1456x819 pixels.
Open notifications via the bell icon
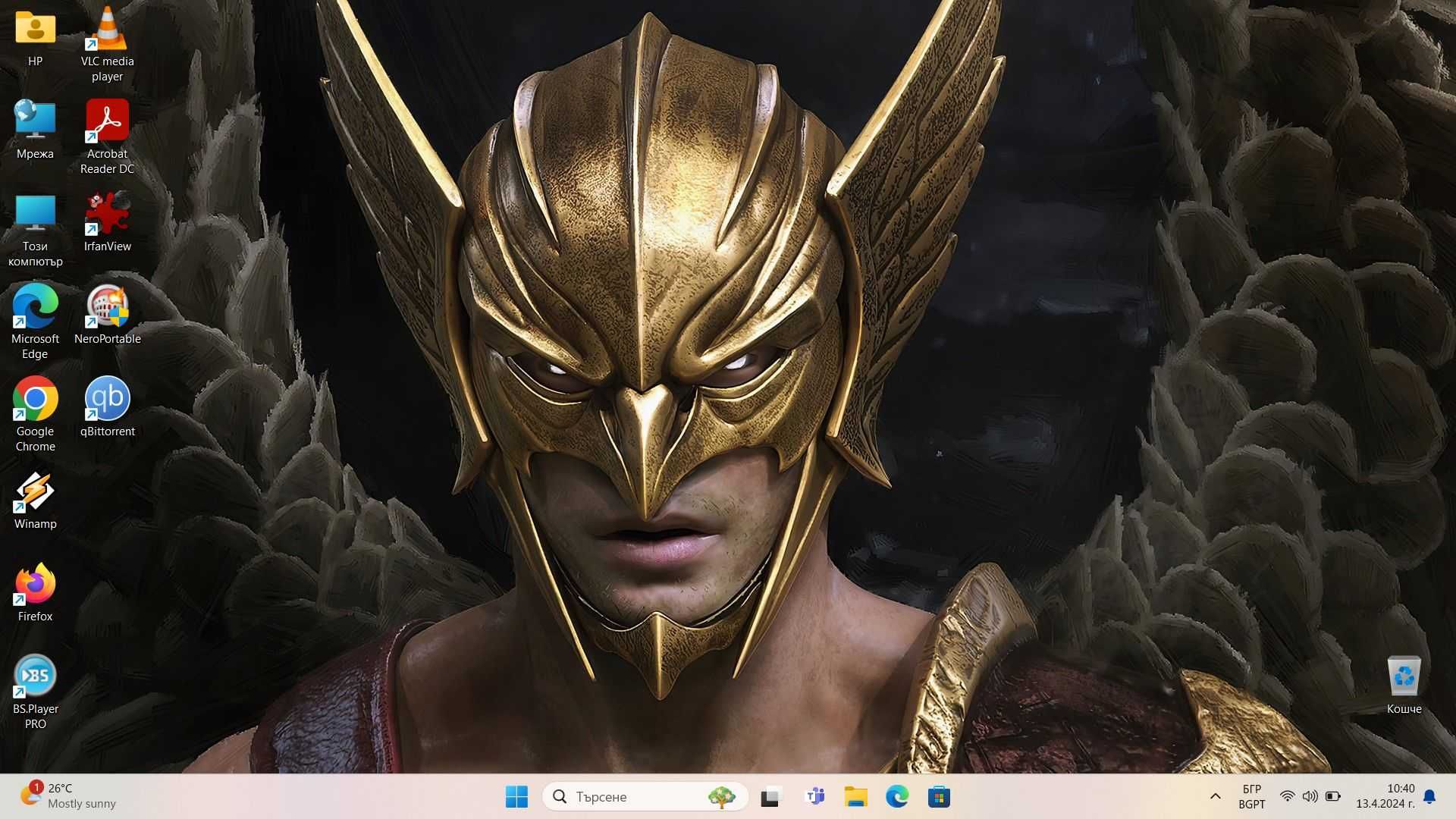(1429, 796)
